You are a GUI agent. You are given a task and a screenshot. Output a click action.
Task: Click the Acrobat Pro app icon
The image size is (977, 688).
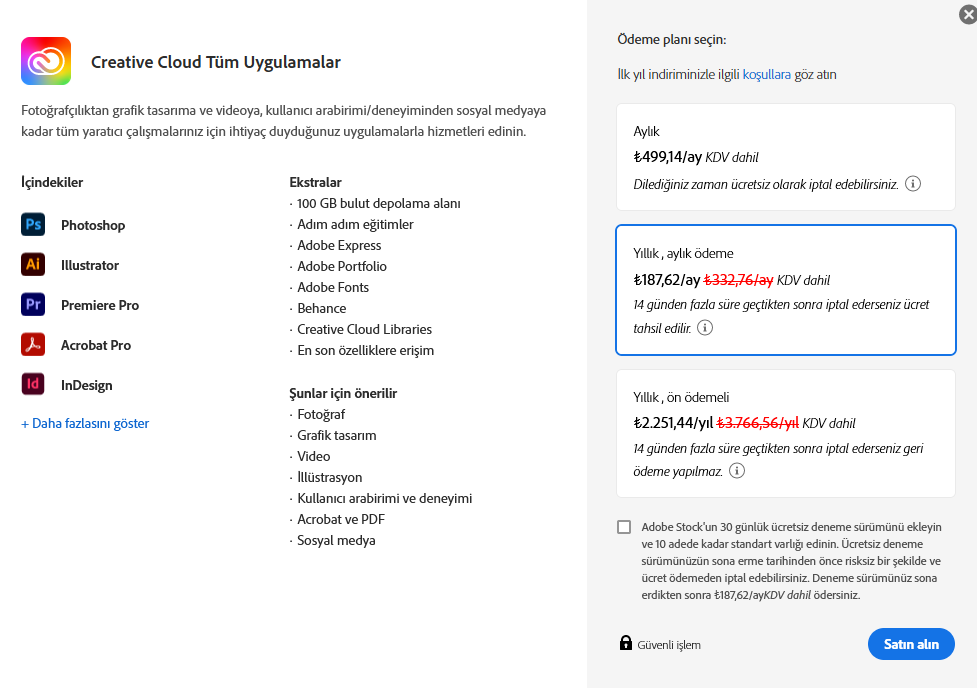(x=33, y=345)
